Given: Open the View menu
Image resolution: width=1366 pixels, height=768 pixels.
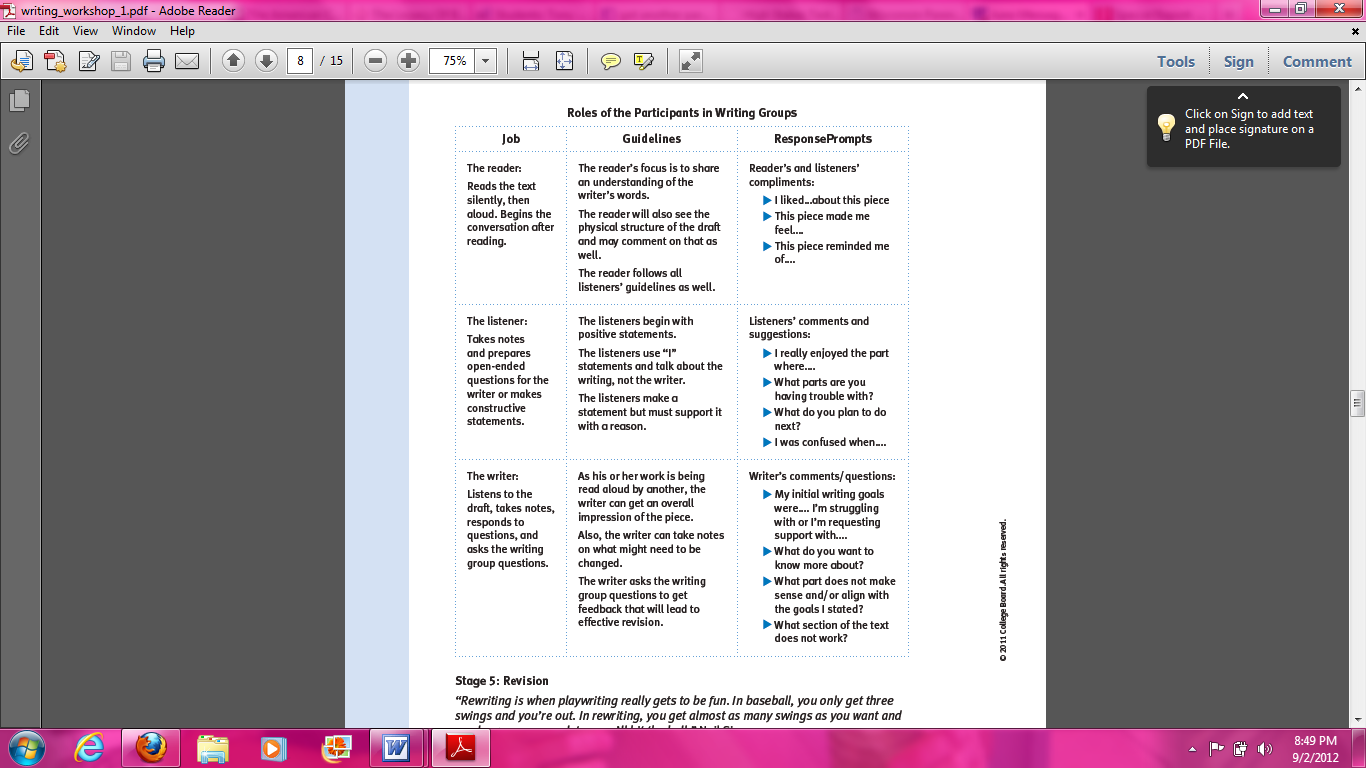Looking at the screenshot, I should (x=85, y=31).
